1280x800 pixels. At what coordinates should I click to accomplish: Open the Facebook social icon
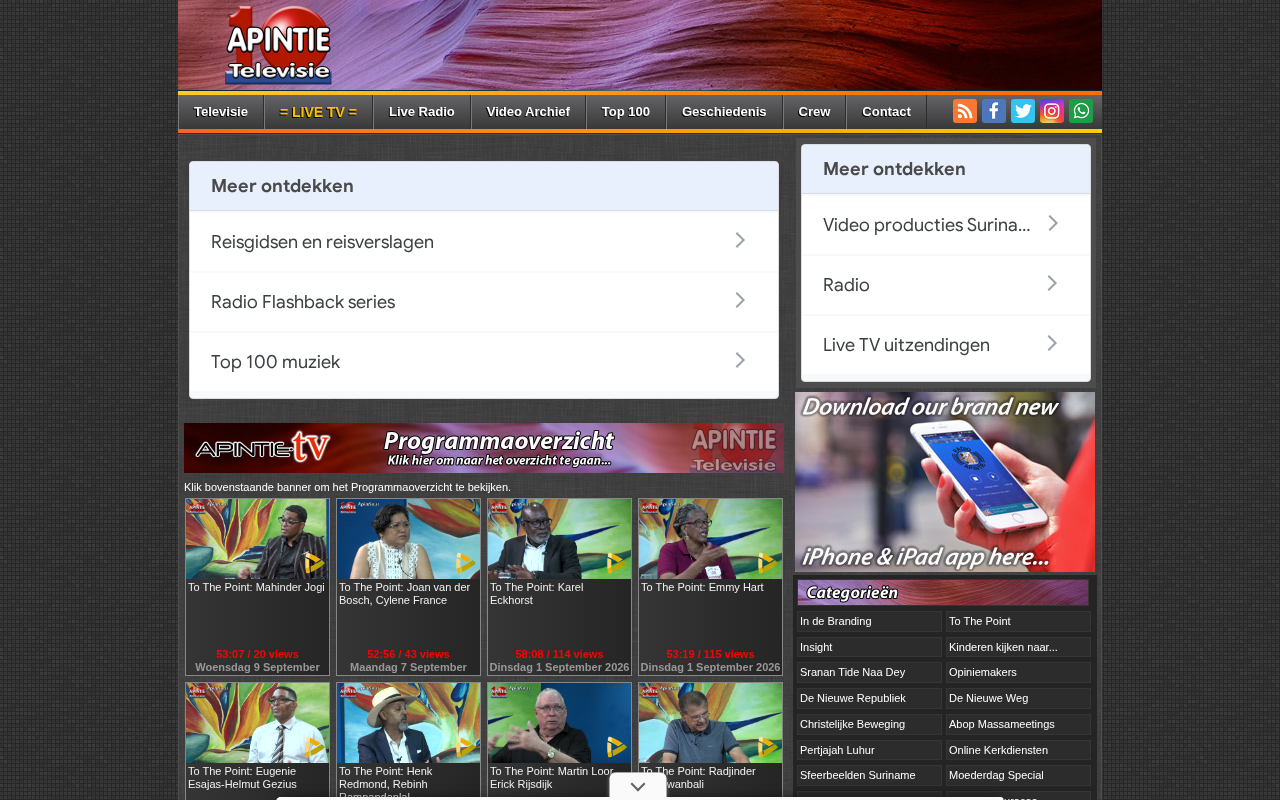click(x=994, y=111)
